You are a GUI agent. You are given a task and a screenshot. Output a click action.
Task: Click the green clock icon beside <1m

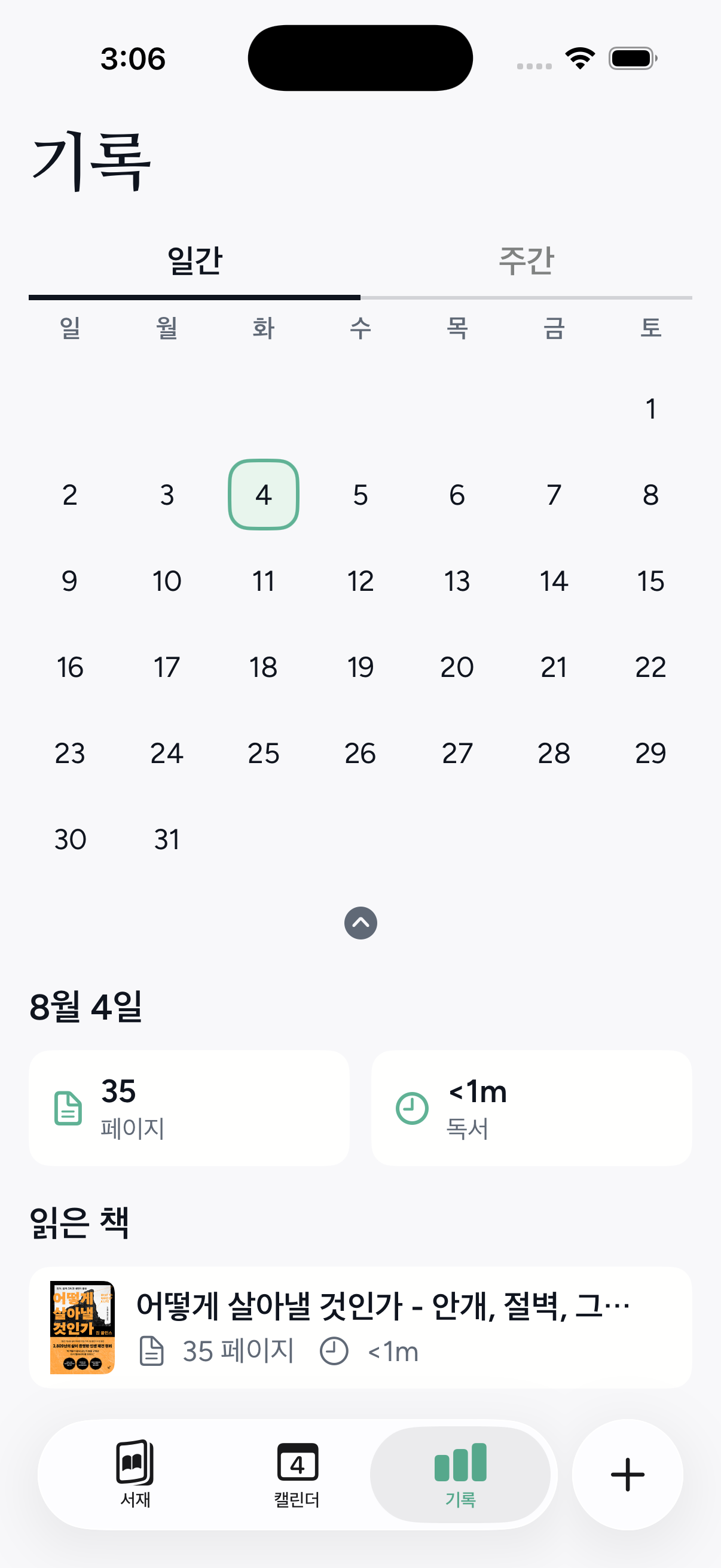[x=412, y=1109]
